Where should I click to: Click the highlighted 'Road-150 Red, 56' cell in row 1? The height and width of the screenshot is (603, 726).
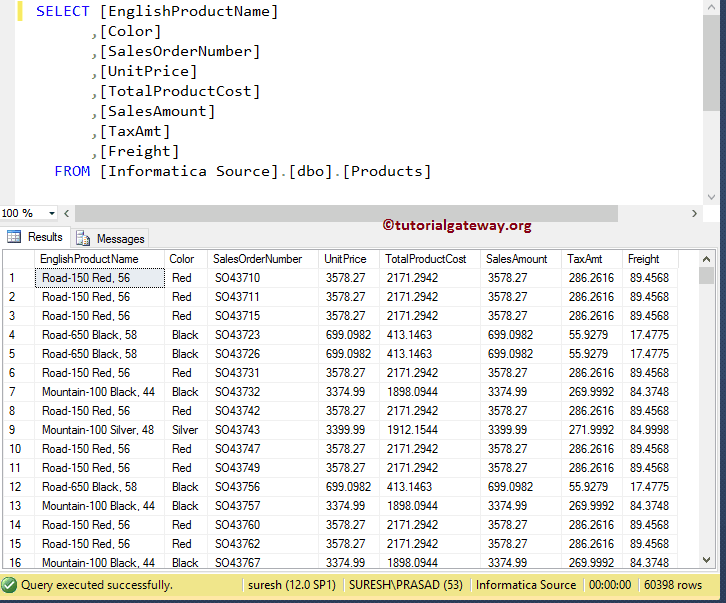100,278
